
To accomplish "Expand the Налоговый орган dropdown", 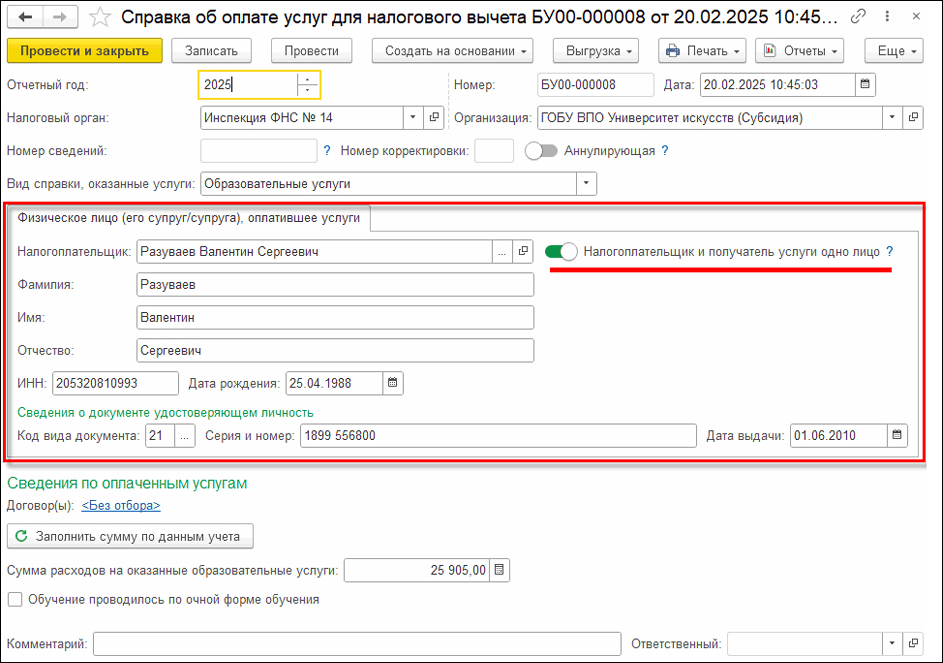I will coord(413,118).
